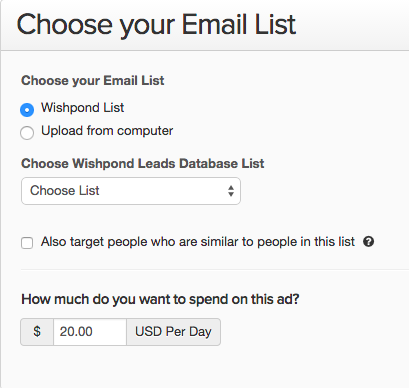Click the divider line above the spend section
409x388 pixels.
tap(215, 269)
